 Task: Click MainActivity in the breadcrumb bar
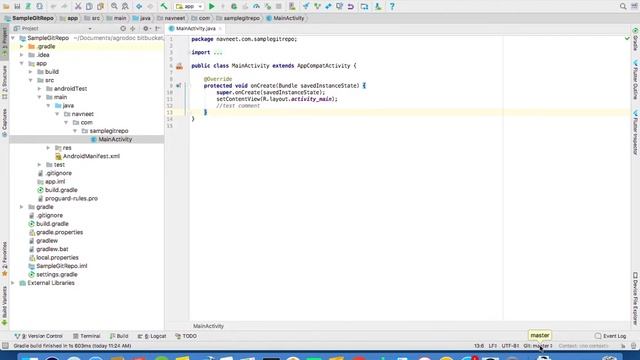click(285, 18)
